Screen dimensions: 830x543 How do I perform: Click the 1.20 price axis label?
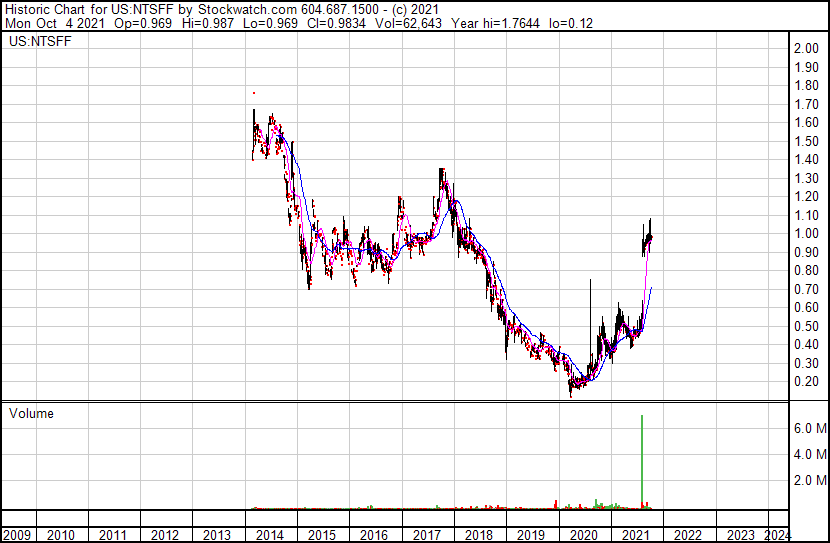pos(806,196)
